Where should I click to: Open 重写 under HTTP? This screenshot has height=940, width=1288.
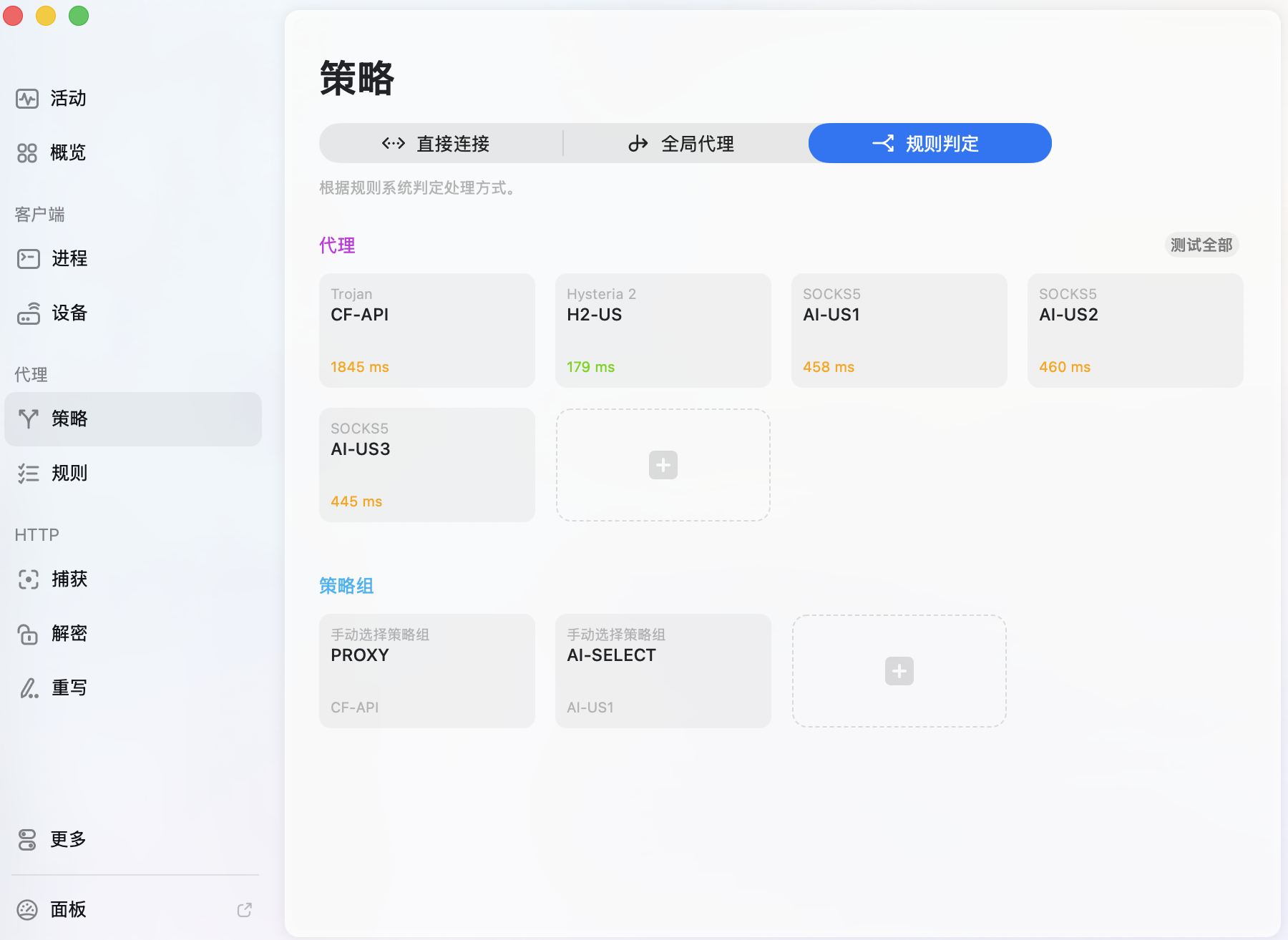pyautogui.click(x=133, y=688)
